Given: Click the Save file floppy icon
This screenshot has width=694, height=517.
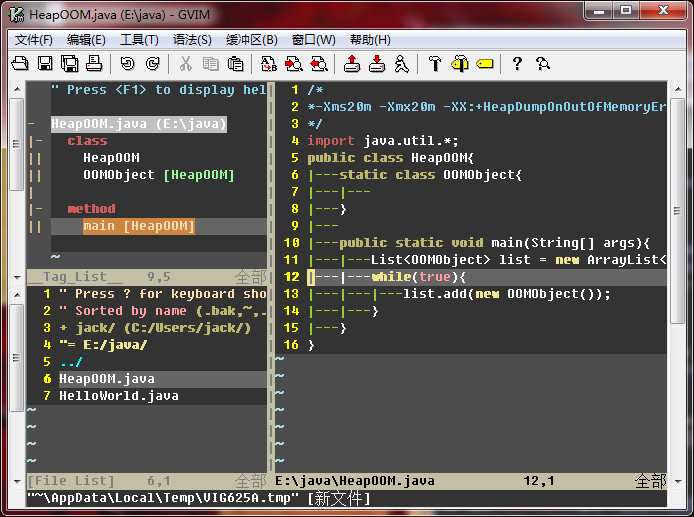Looking at the screenshot, I should (45, 64).
